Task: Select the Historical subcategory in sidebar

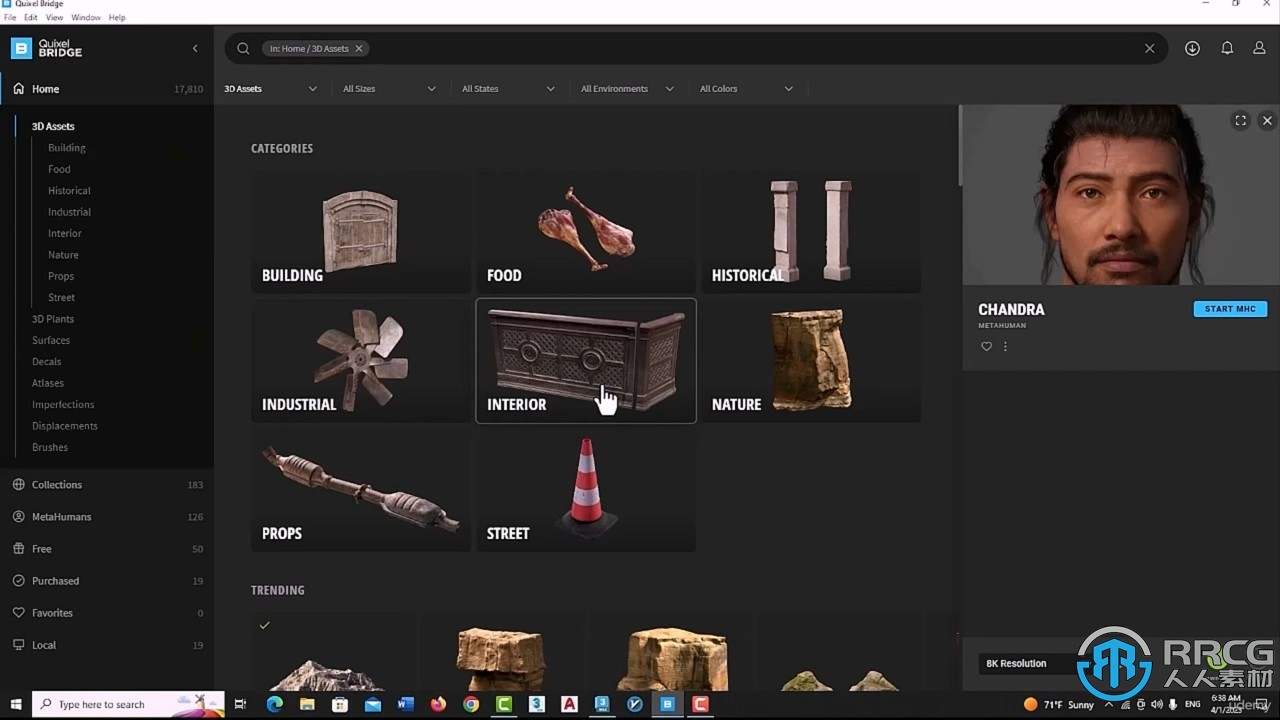Action: tap(69, 191)
